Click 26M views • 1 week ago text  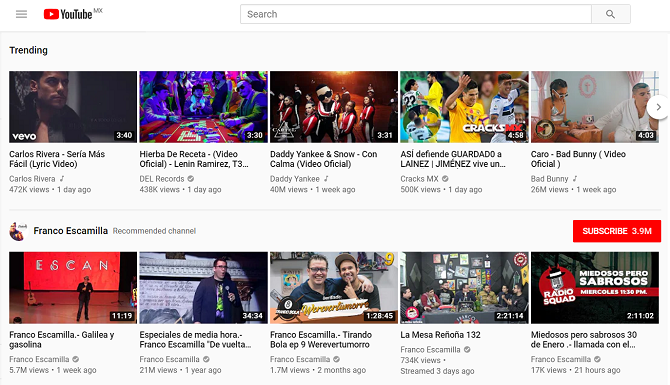(573, 189)
